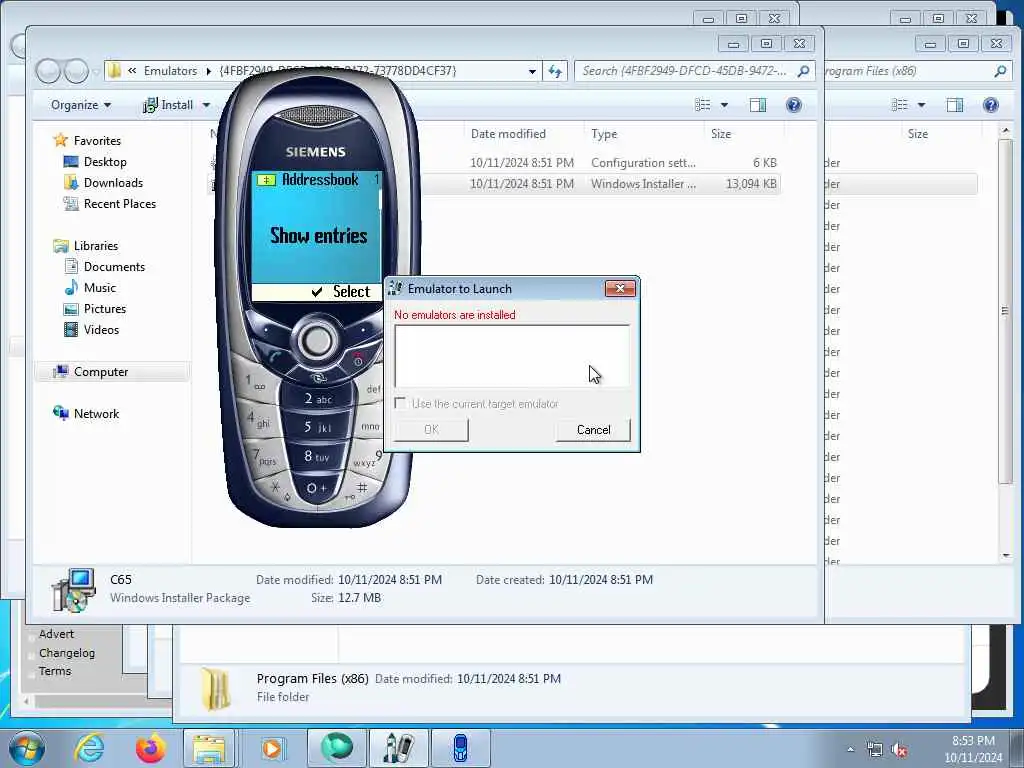Select Network in navigation pane
The image size is (1024, 768).
click(96, 413)
